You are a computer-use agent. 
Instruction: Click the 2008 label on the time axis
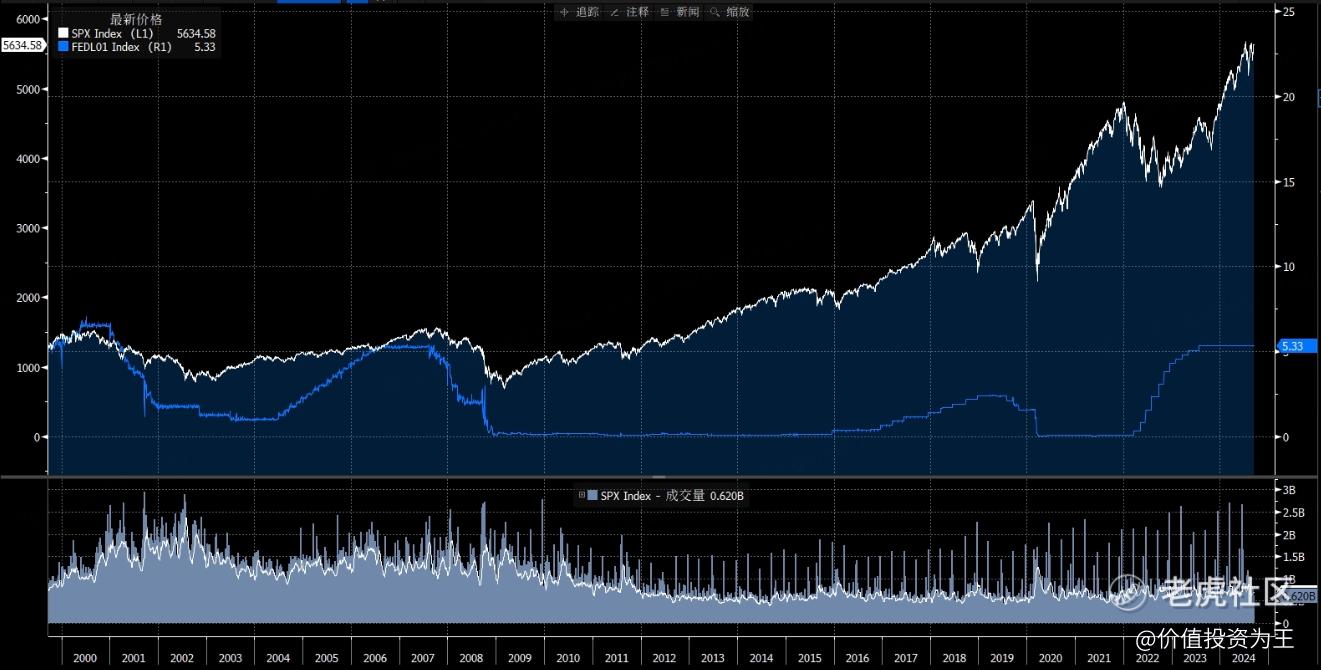pos(471,659)
